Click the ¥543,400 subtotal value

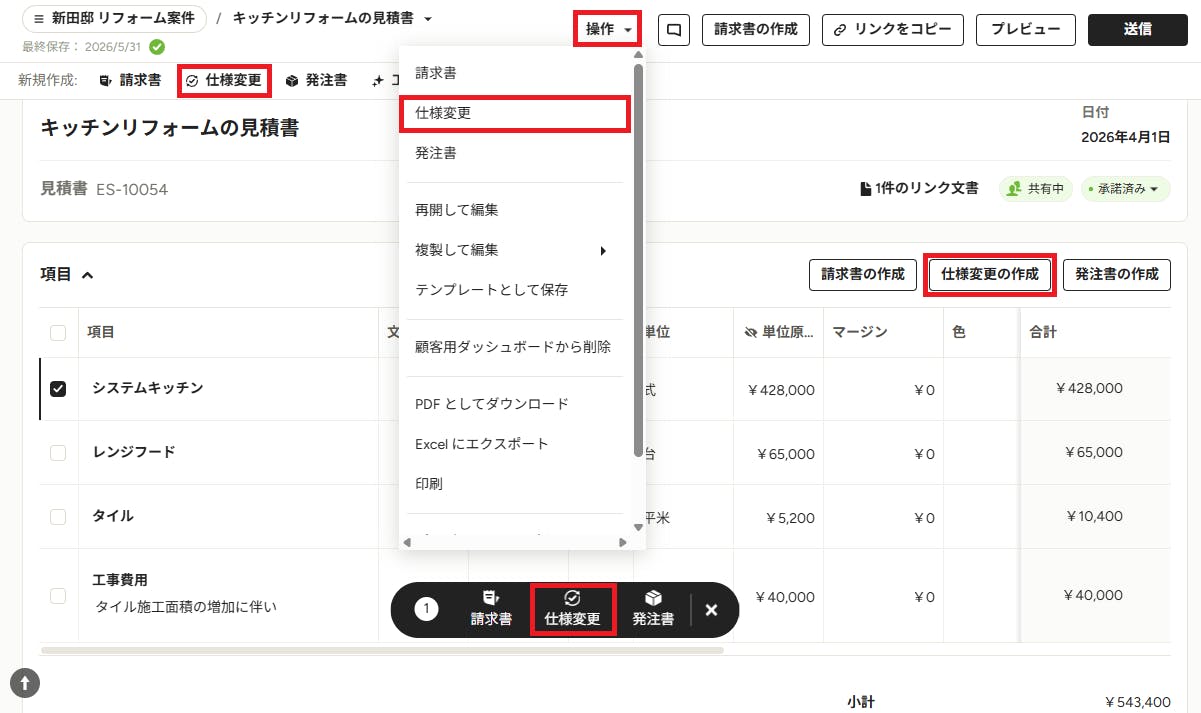[x=1138, y=702]
